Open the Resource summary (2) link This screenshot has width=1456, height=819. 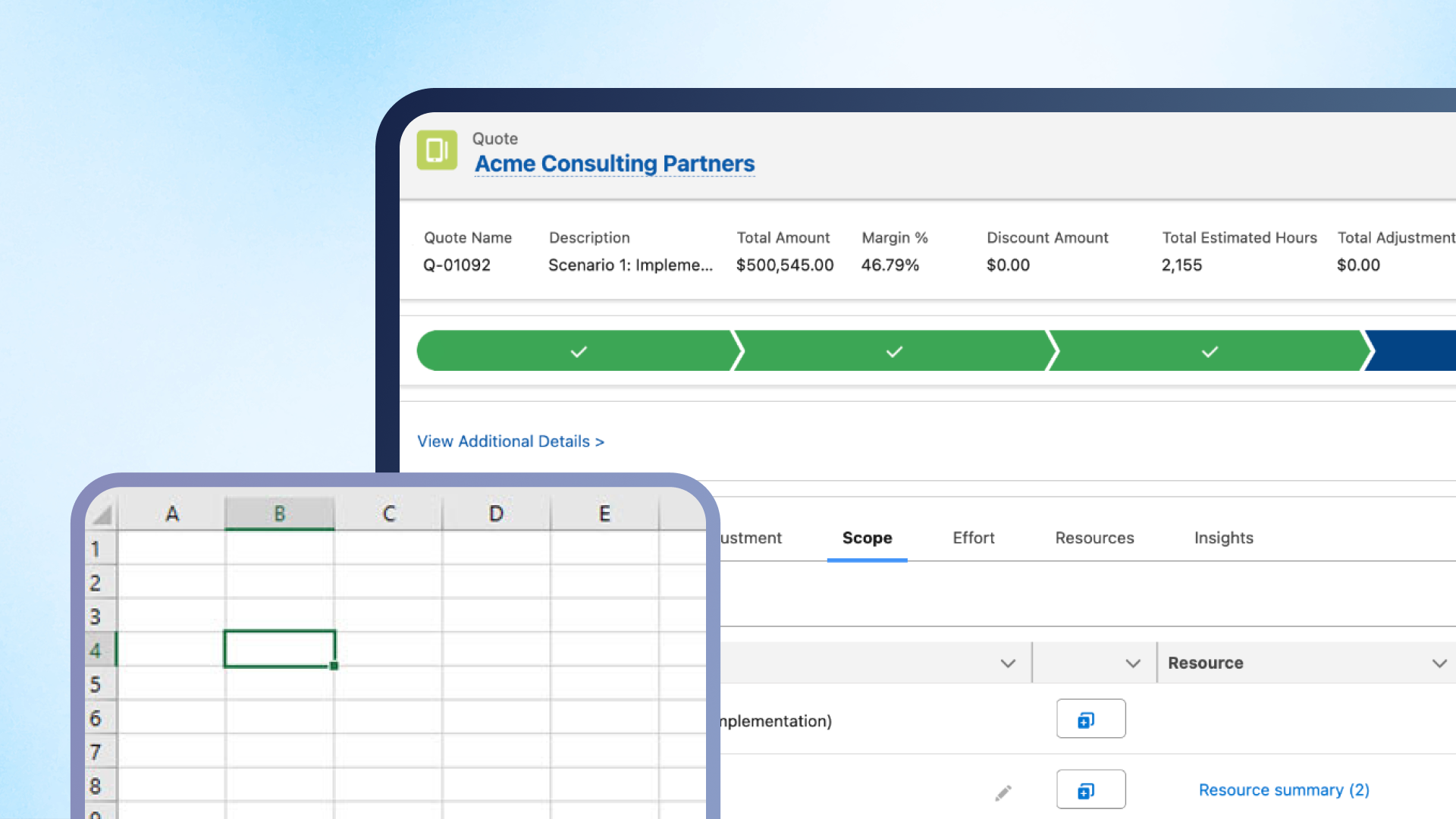(x=1284, y=790)
